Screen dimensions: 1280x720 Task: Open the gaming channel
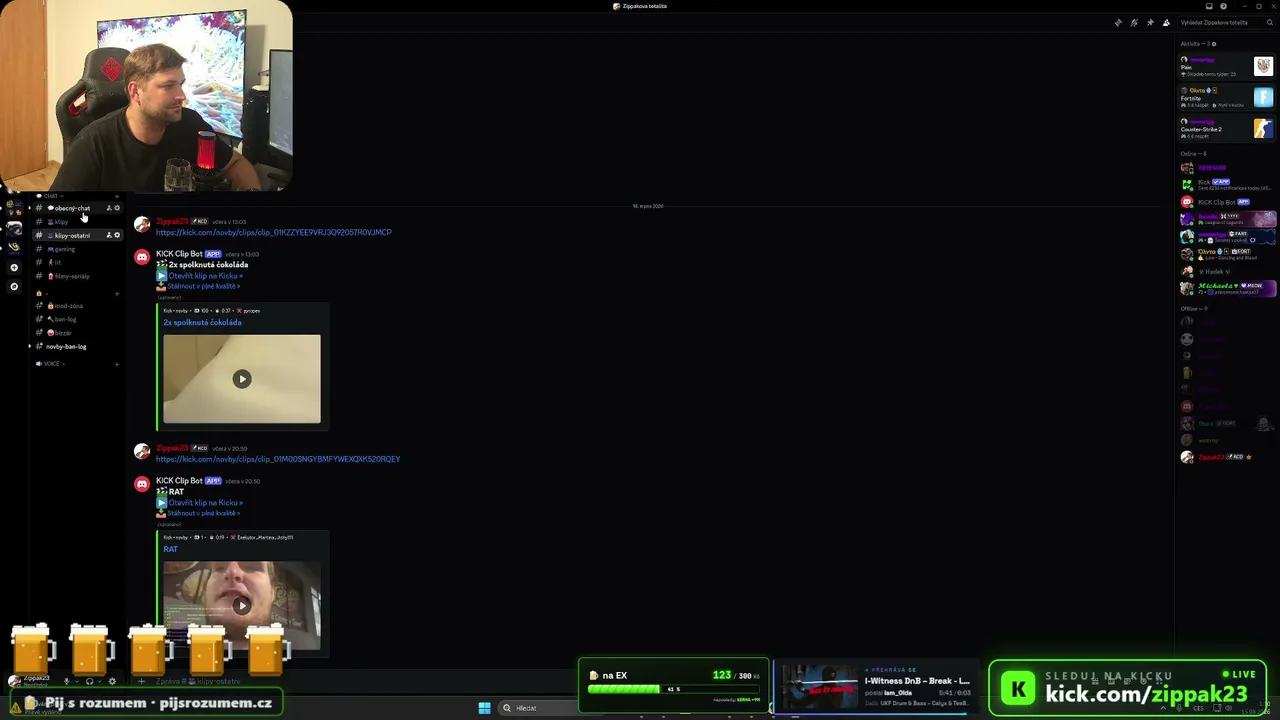click(x=76, y=249)
